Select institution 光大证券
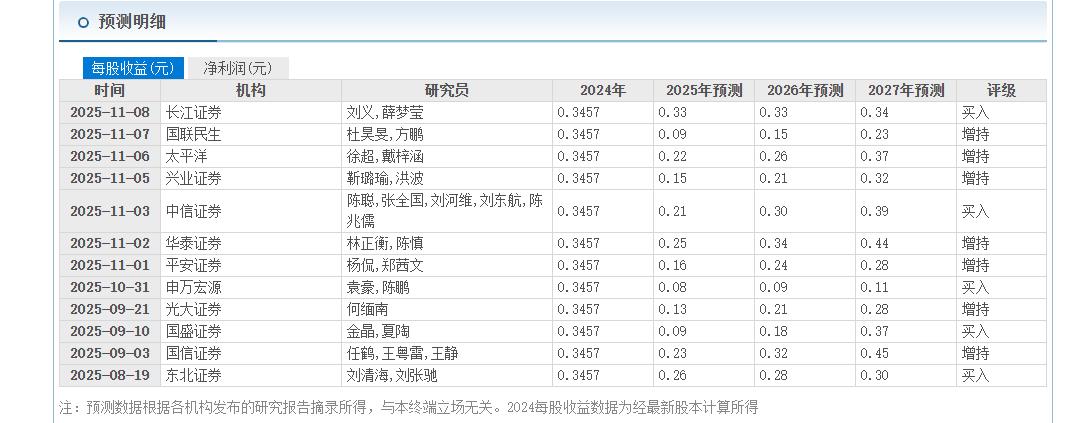 click(194, 310)
